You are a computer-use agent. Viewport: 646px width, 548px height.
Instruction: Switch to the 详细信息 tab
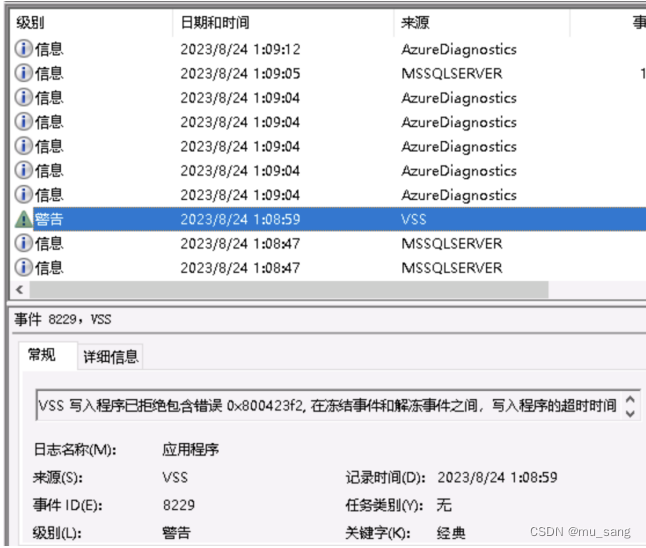tap(110, 356)
